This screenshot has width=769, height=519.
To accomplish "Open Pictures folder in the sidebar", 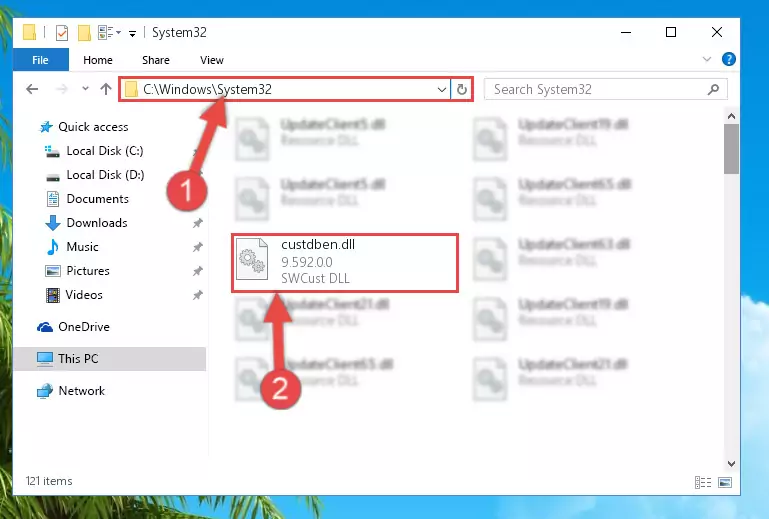I will pos(88,271).
